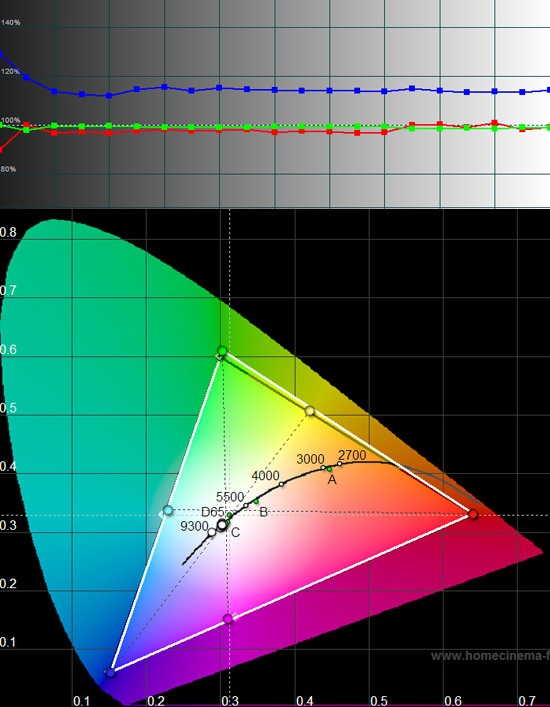Image resolution: width=550 pixels, height=707 pixels.
Task: Click the green illuminant A dot
Action: (x=330, y=469)
